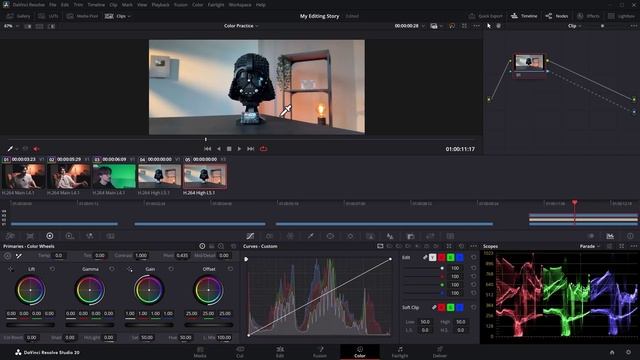Toggle the curve Edit channel link icon
The height and width of the screenshot is (360, 640).
click(x=424, y=258)
